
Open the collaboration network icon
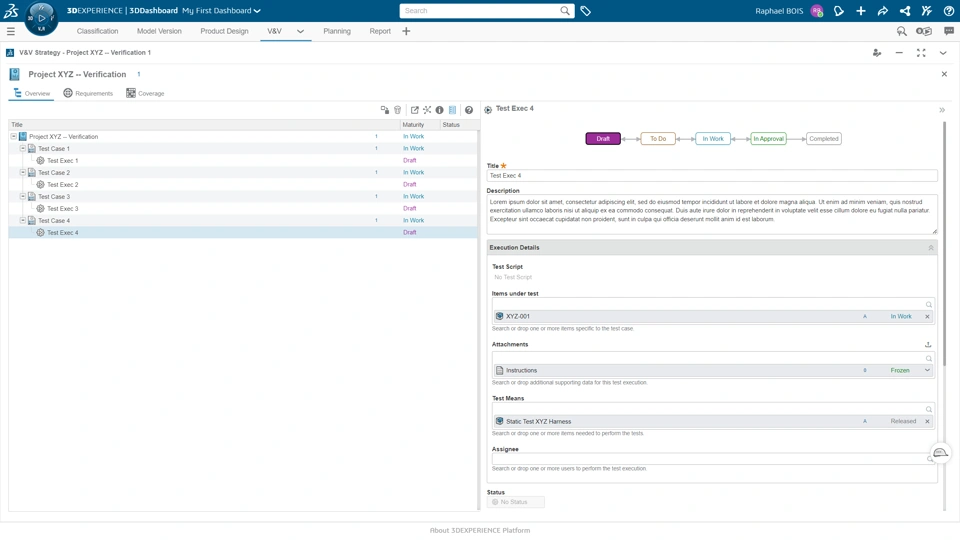pos(904,11)
